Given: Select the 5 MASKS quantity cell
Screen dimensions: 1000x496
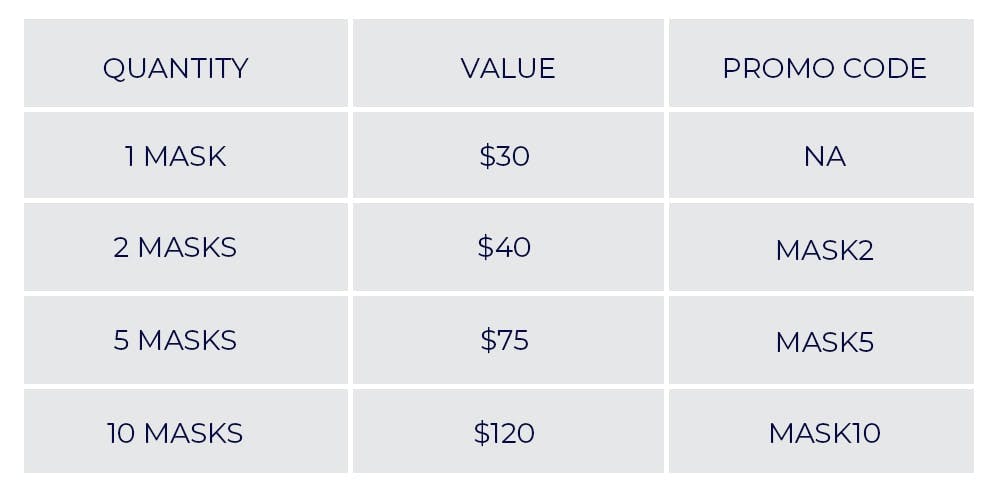Looking at the screenshot, I should click(175, 340).
